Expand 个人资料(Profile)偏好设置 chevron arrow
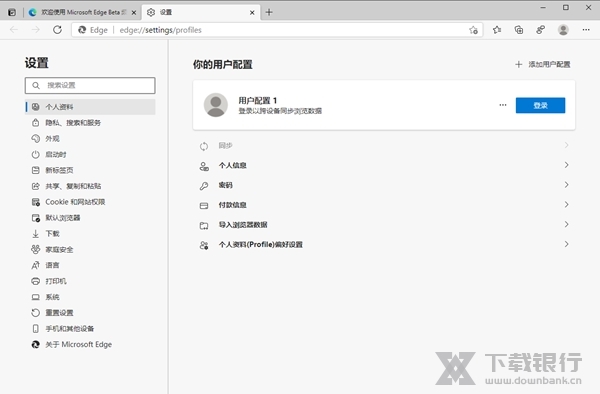This screenshot has width=600, height=394. (566, 244)
